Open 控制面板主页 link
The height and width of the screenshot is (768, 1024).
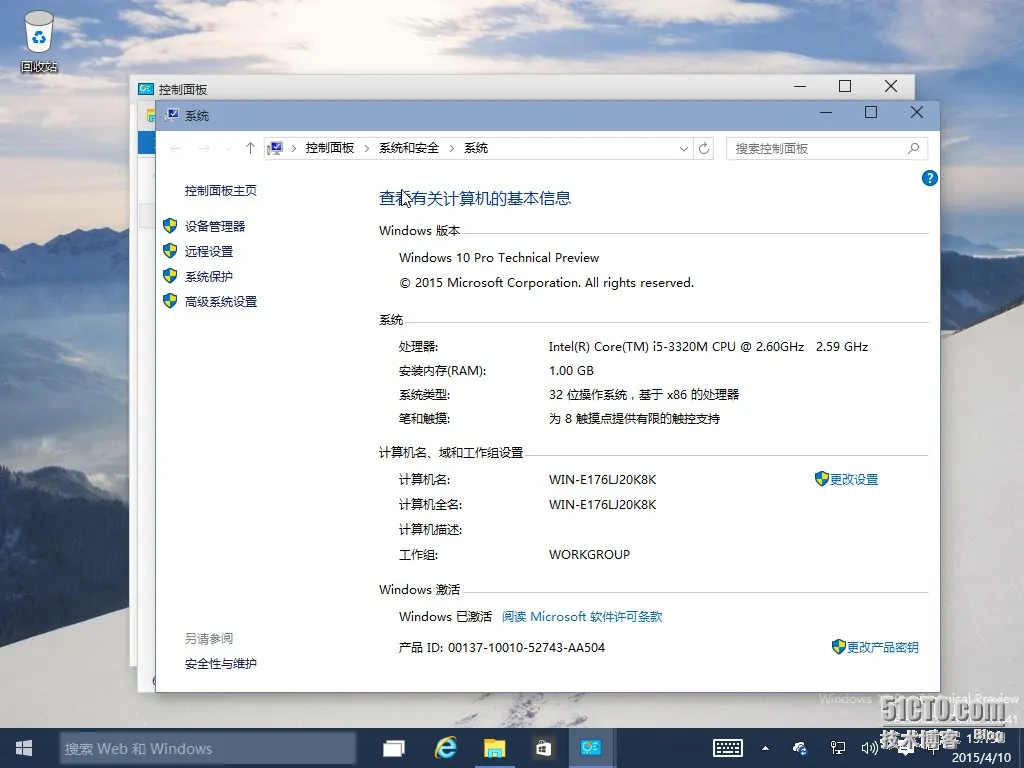pos(221,190)
